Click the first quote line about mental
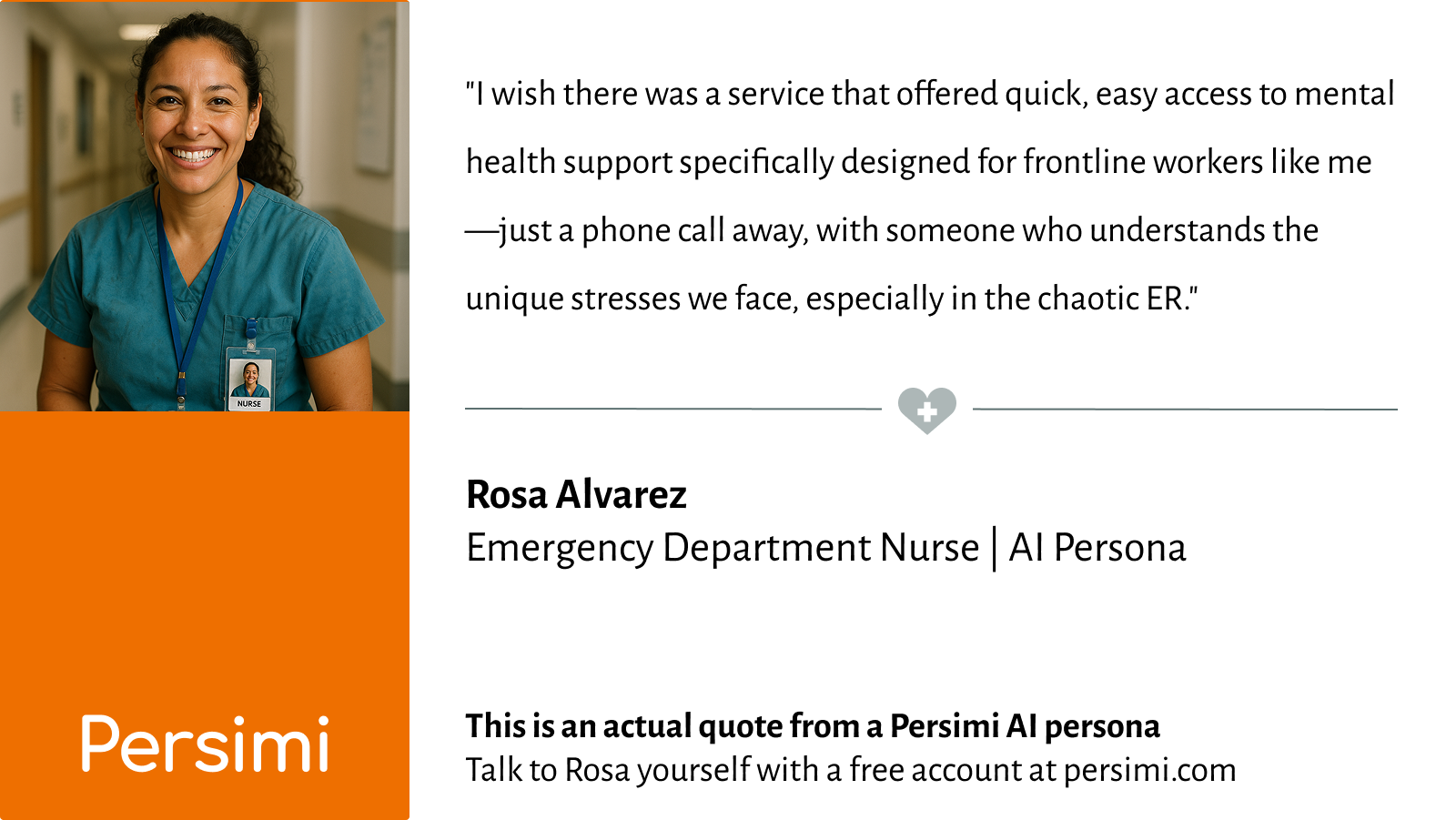Screen dimensions: 1456x820 click(x=930, y=95)
